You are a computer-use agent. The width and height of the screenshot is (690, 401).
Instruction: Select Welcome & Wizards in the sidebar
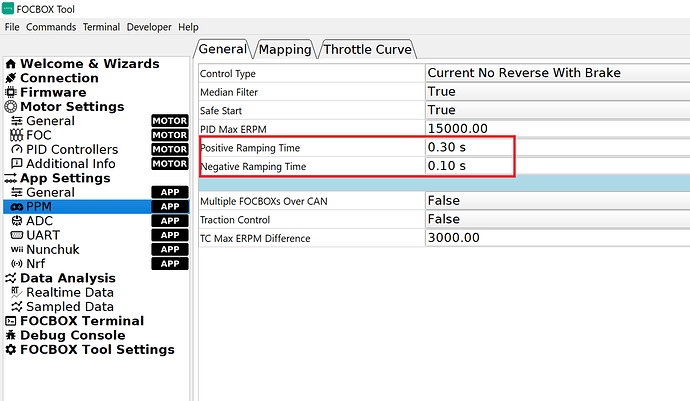point(90,64)
